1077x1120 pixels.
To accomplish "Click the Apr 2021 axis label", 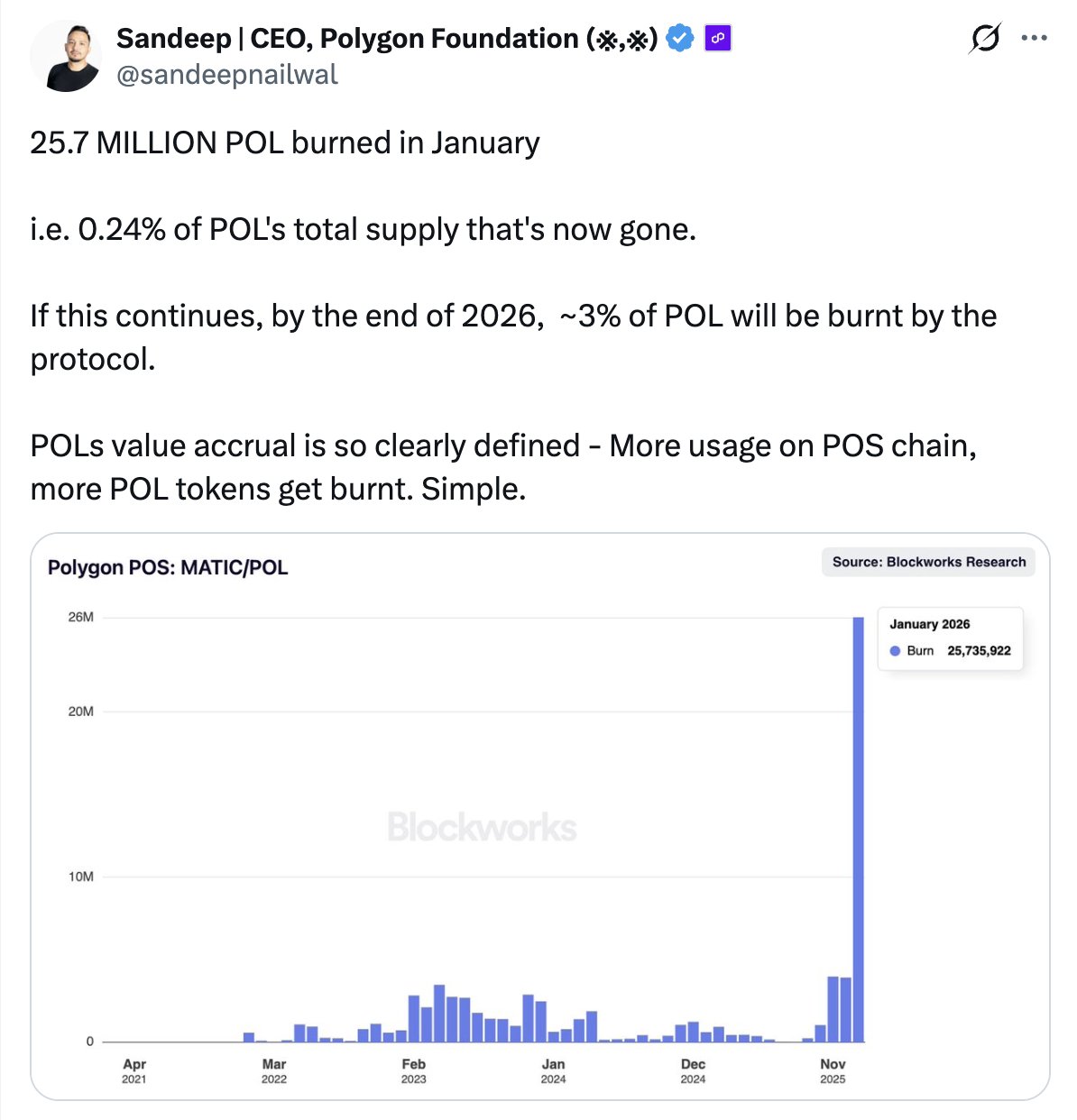I will point(133,1070).
